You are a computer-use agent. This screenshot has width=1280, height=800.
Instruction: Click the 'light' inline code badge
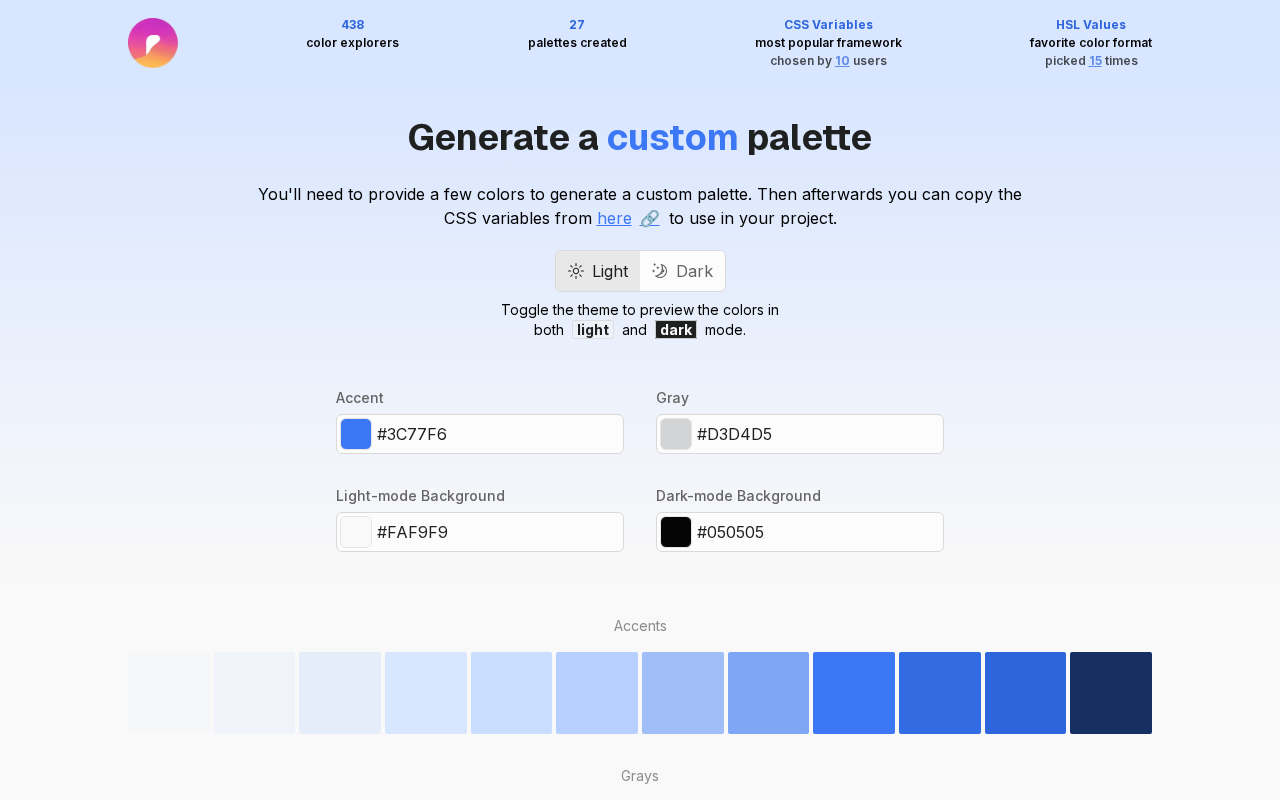(x=593, y=330)
